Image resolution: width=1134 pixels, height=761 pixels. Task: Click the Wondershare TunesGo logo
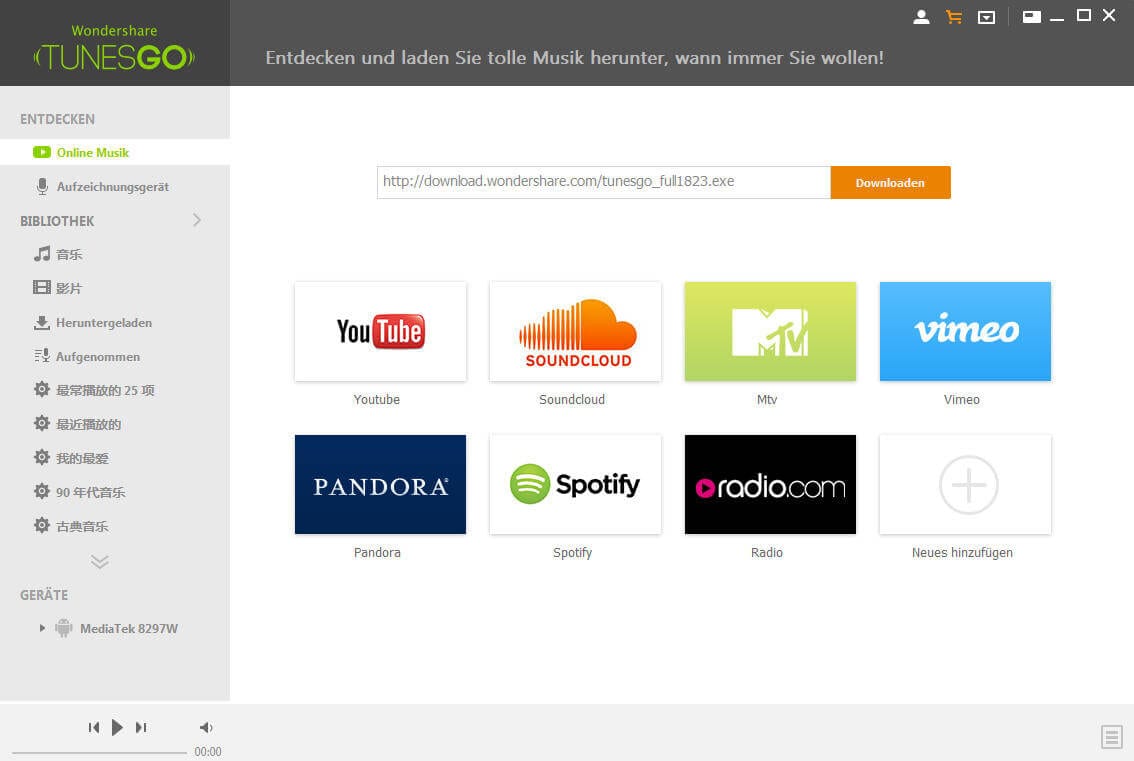click(x=114, y=48)
